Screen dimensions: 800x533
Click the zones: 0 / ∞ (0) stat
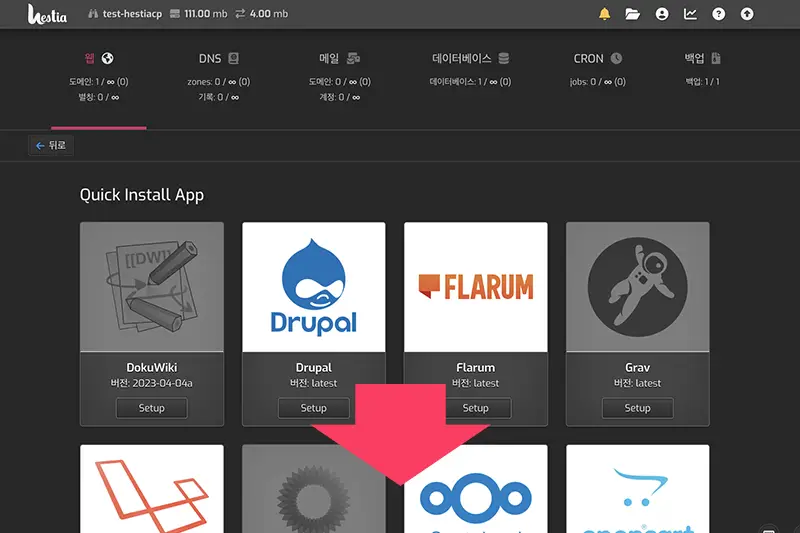(219, 82)
